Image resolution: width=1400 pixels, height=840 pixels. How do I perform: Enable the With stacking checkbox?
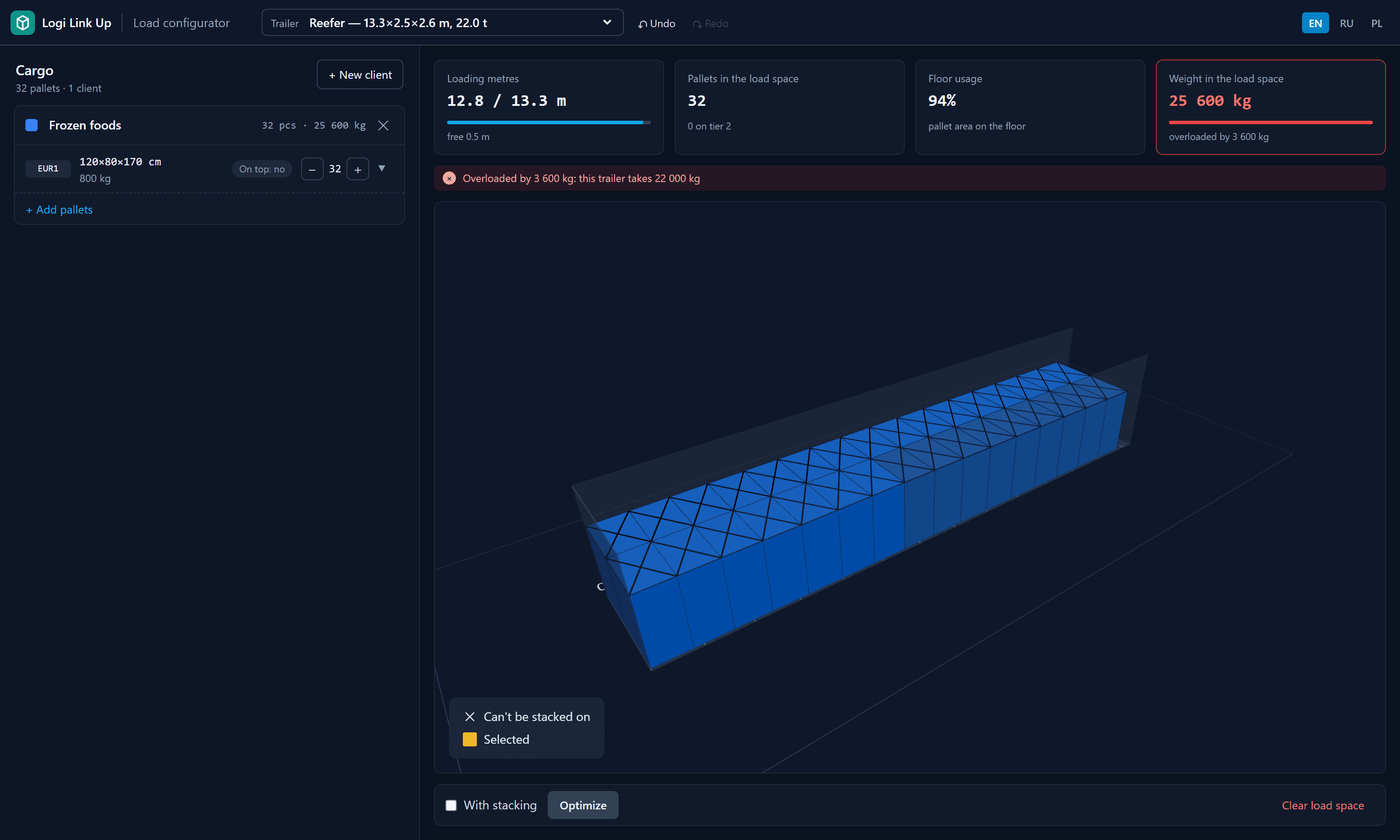click(451, 805)
